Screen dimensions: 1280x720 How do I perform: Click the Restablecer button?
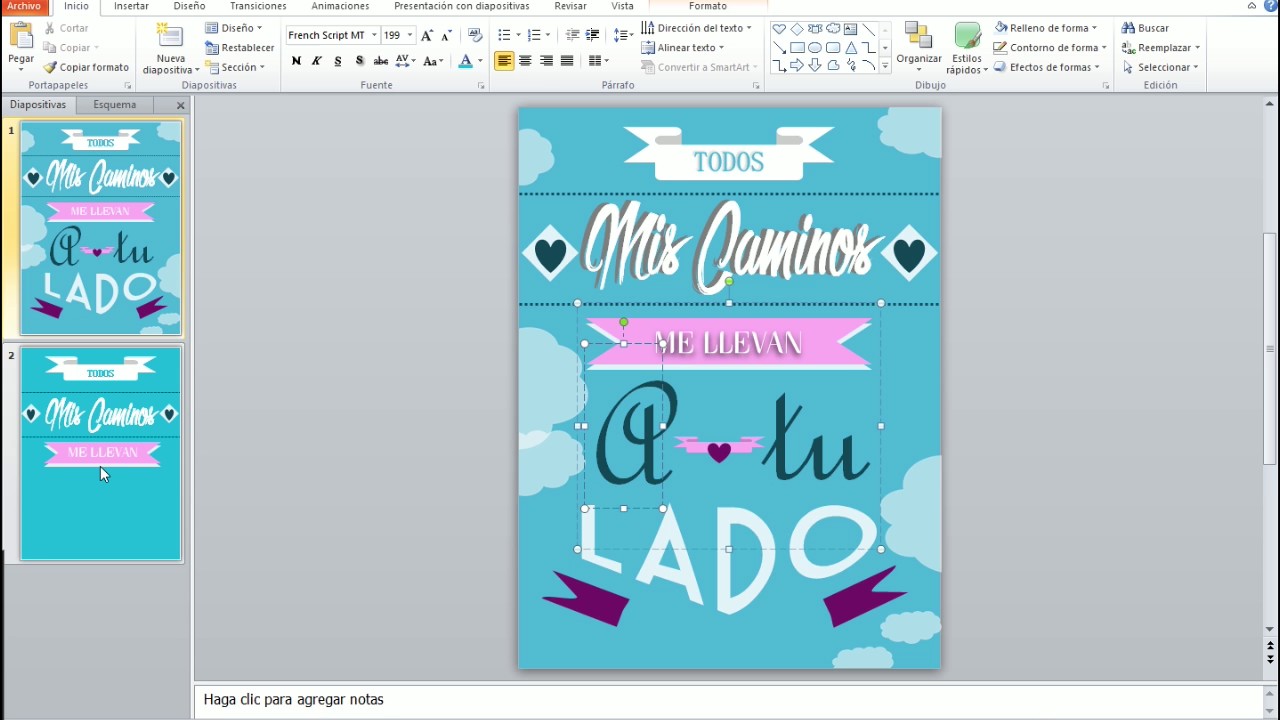pyautogui.click(x=246, y=47)
